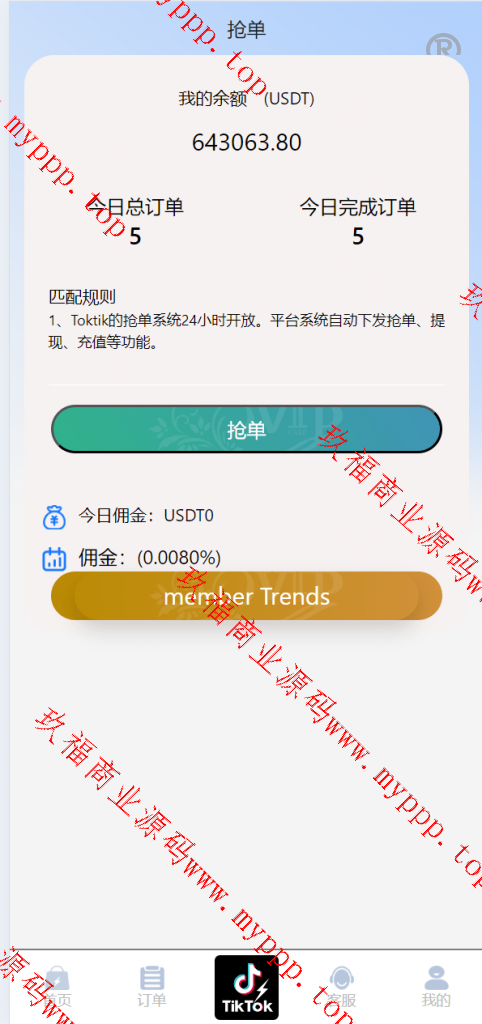Open the profile person icon
Viewport: 482px width, 1024px height.
436,978
